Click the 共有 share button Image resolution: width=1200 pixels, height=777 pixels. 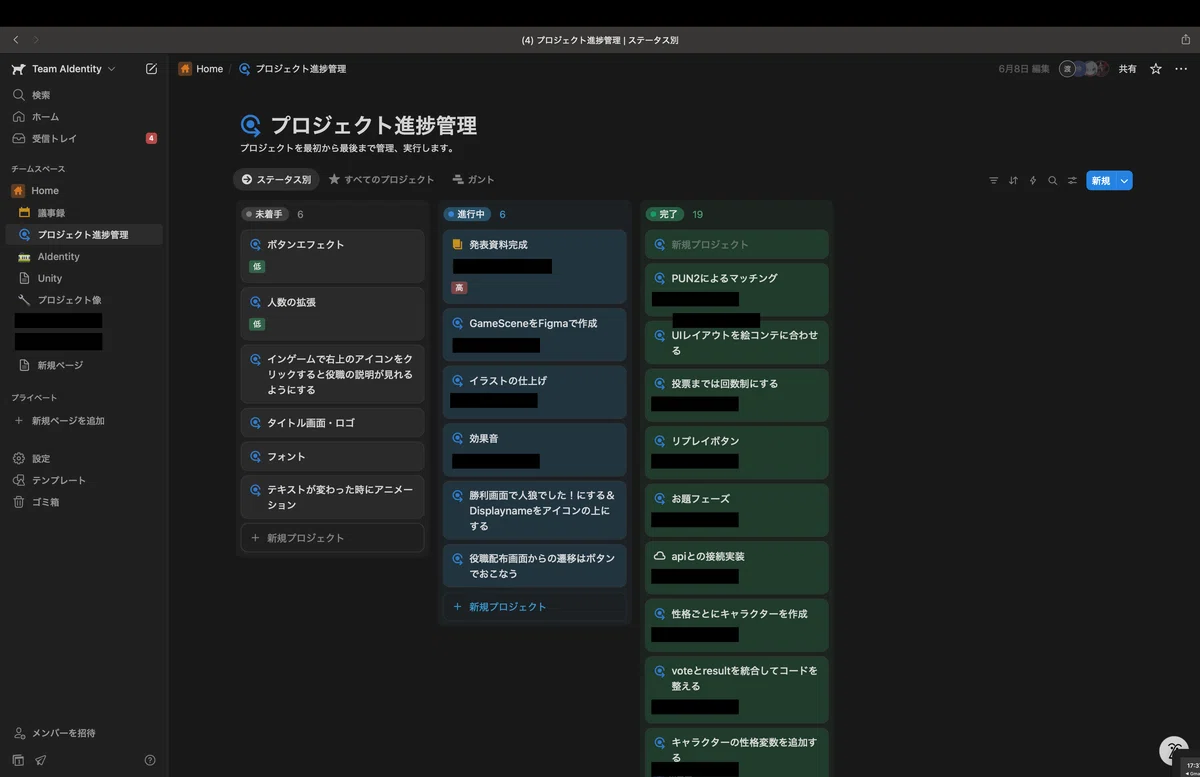(1127, 69)
